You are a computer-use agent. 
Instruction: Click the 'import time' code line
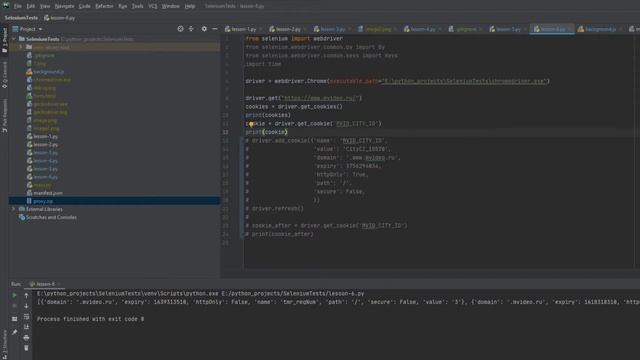point(263,64)
